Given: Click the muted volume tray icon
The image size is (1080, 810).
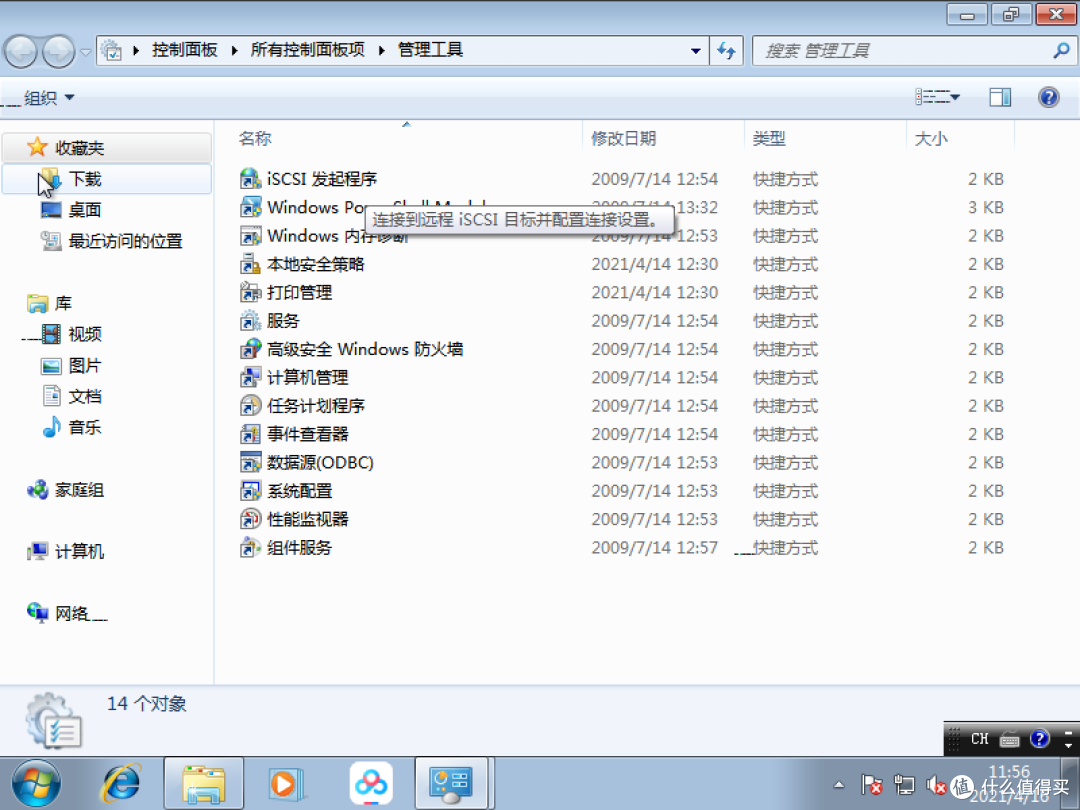Looking at the screenshot, I should [x=935, y=785].
